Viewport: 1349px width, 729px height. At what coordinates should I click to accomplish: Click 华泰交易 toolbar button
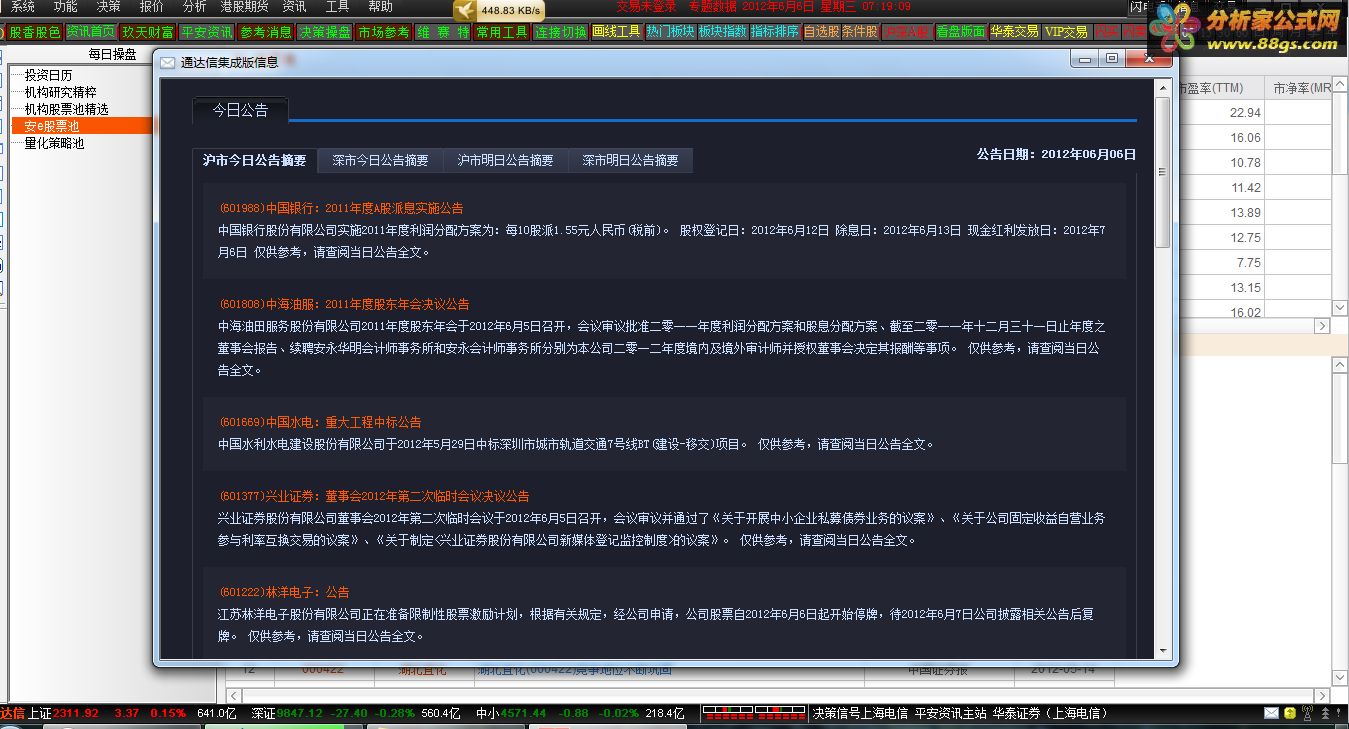1014,32
